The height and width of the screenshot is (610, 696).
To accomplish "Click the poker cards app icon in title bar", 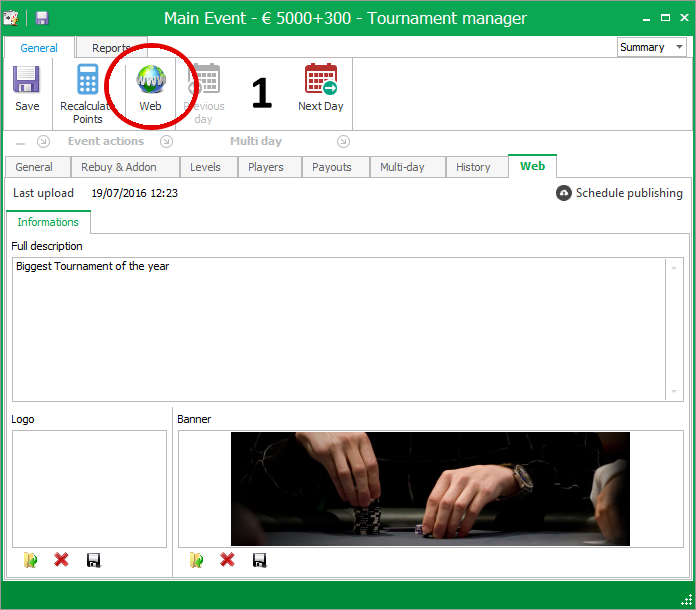I will tap(11, 18).
